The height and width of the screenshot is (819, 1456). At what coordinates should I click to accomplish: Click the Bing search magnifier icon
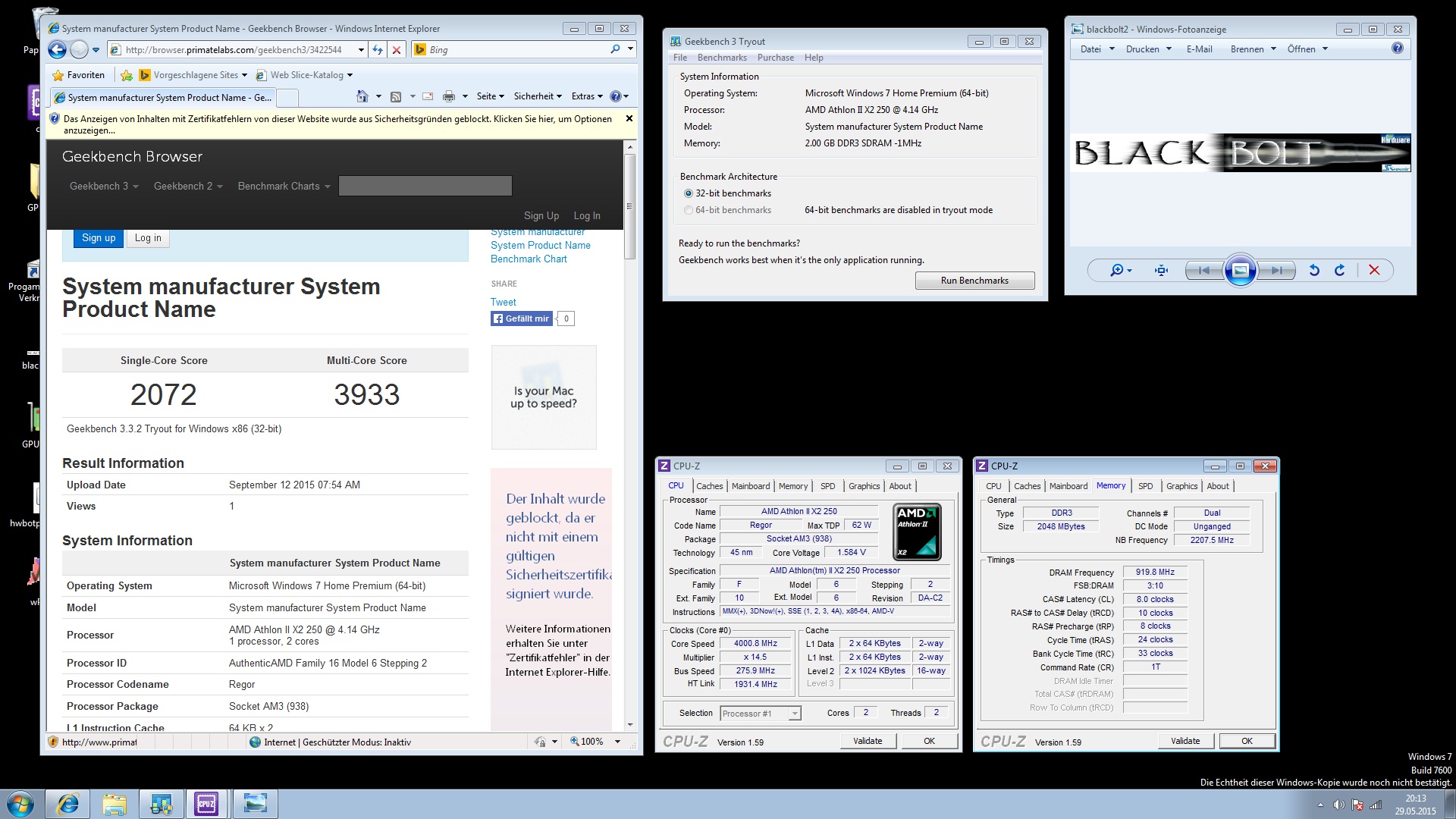coord(615,49)
